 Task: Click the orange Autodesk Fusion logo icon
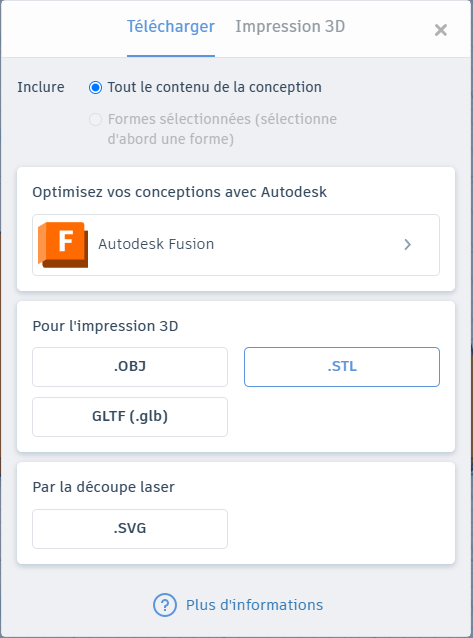pos(63,245)
